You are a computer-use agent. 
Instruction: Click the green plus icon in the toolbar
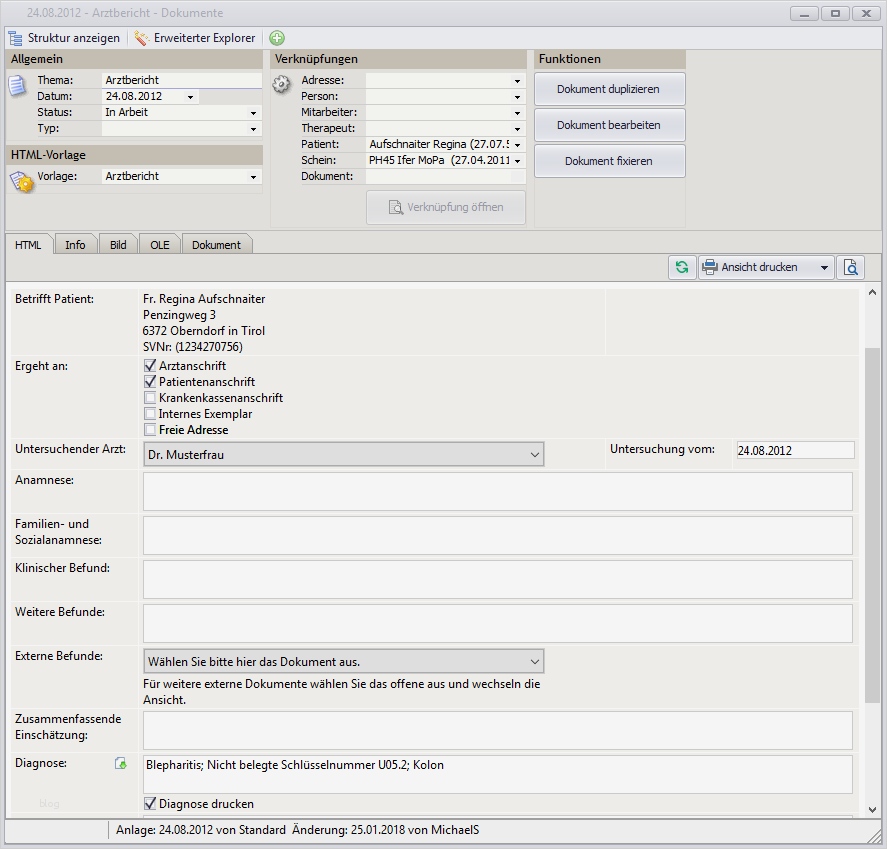pyautogui.click(x=277, y=38)
